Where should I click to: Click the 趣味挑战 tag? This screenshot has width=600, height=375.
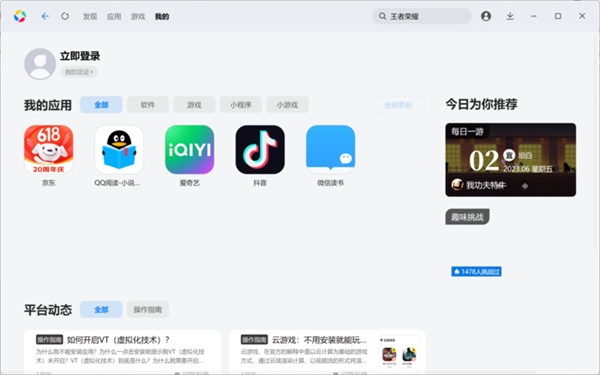point(467,217)
